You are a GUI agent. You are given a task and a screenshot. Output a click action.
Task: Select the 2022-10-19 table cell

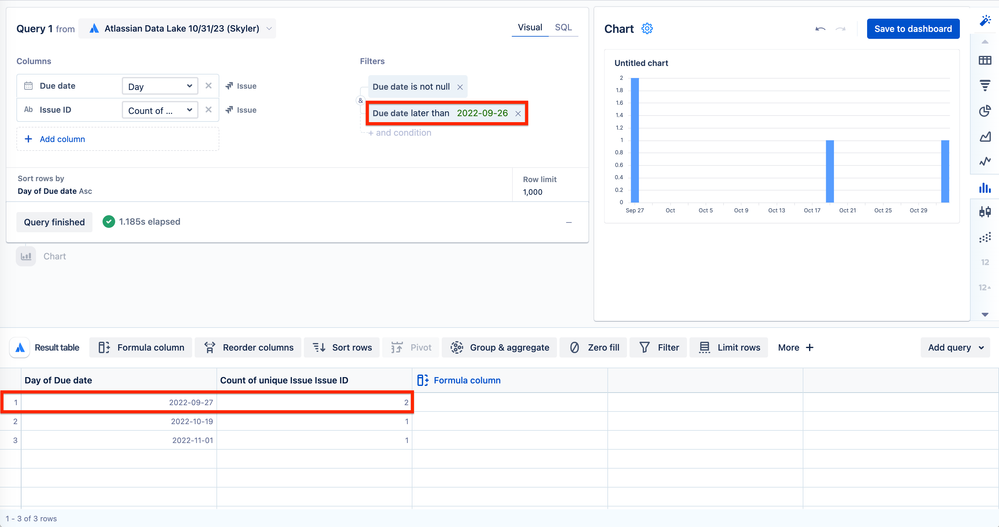pos(119,421)
